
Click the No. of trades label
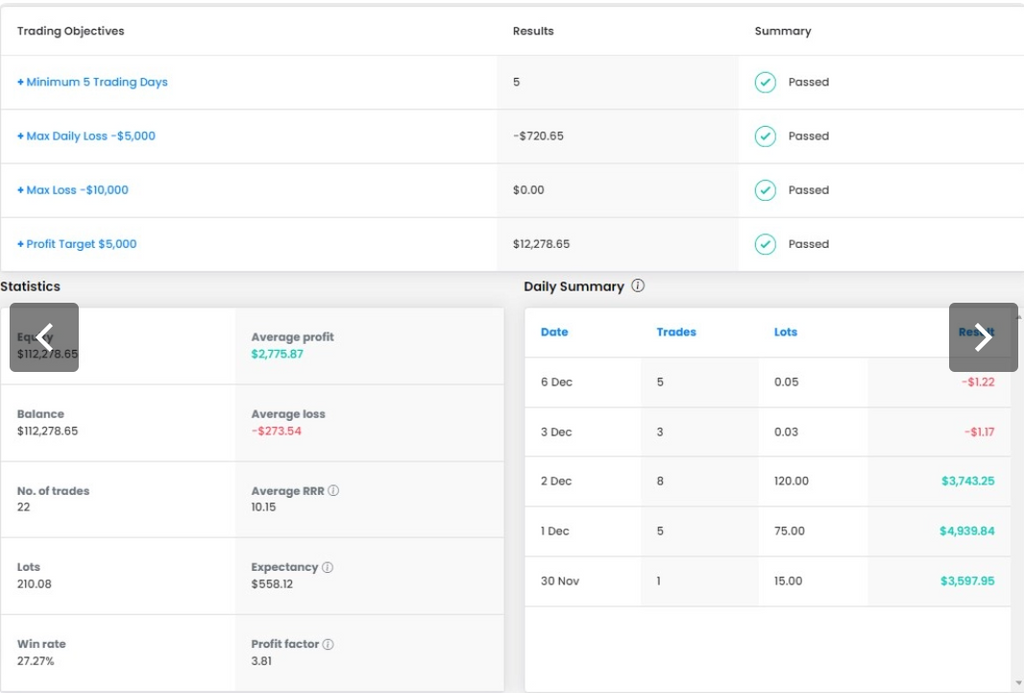point(53,491)
